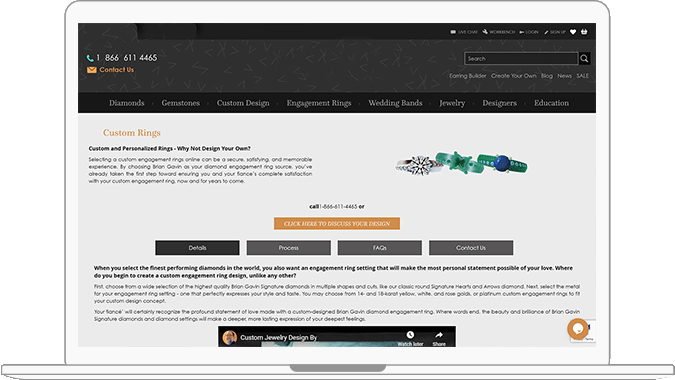The width and height of the screenshot is (675, 380).
Task: Focus the Search input field
Action: pos(521,59)
